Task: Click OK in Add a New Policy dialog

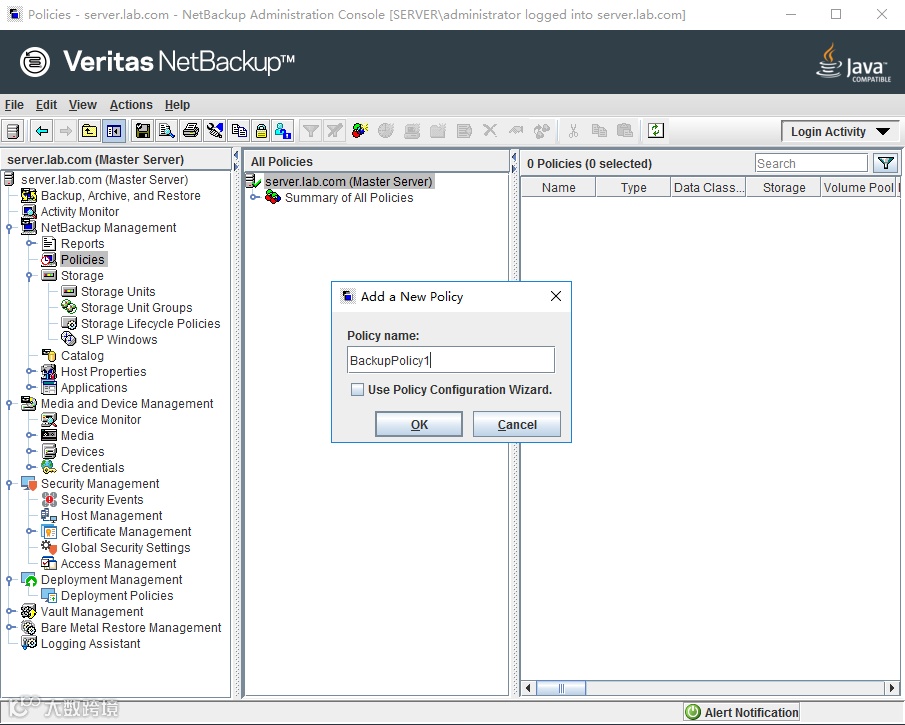Action: [x=419, y=424]
